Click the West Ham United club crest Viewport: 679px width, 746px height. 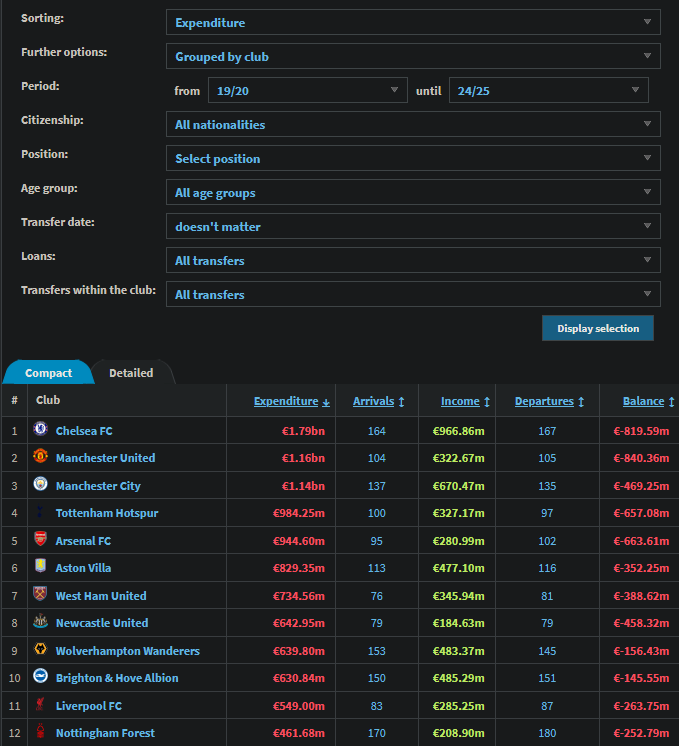click(x=40, y=594)
